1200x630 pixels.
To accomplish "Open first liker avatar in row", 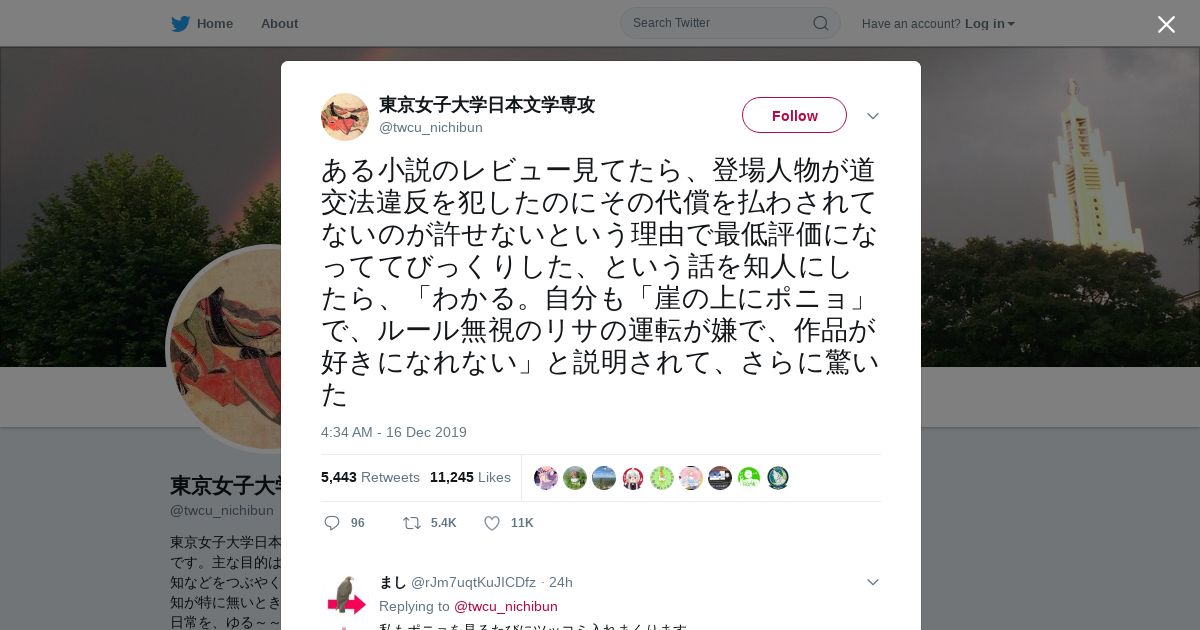I will 546,478.
